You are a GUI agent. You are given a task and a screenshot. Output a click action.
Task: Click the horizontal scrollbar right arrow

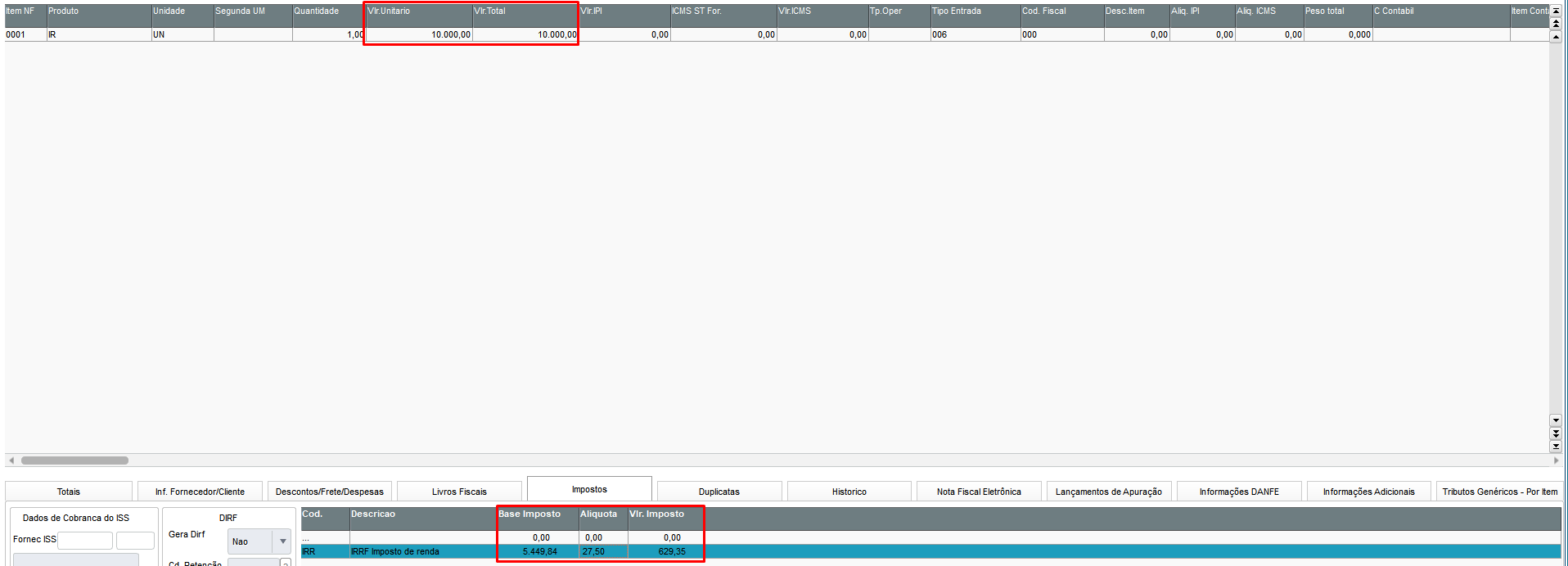pyautogui.click(x=1556, y=460)
